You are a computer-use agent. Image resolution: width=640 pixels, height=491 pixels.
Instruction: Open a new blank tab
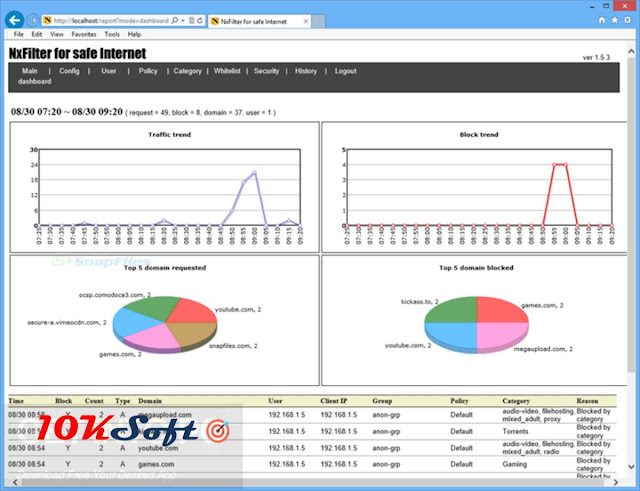318,22
